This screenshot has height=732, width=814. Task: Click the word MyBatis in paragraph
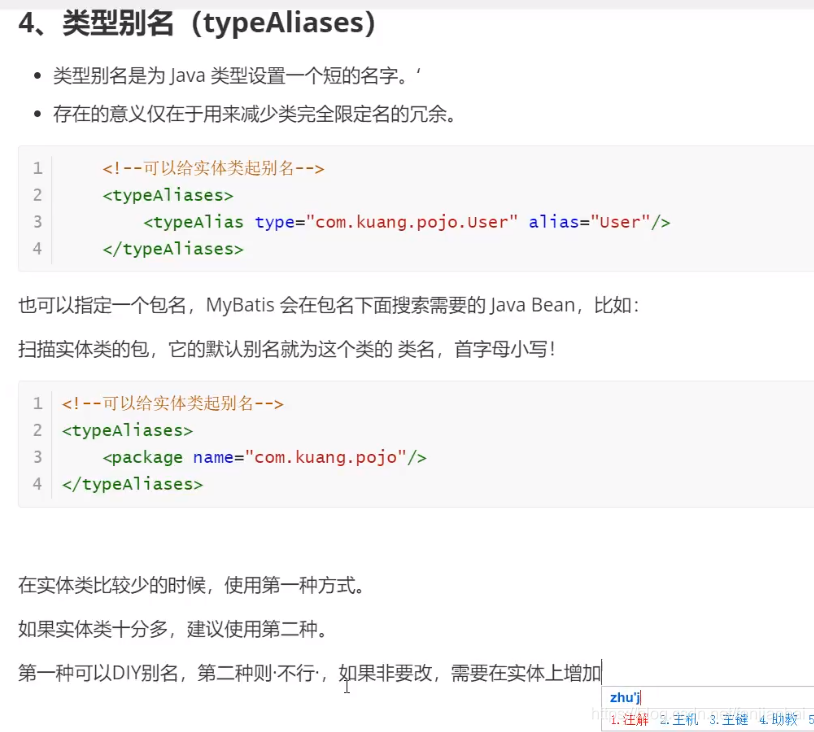(x=240, y=305)
